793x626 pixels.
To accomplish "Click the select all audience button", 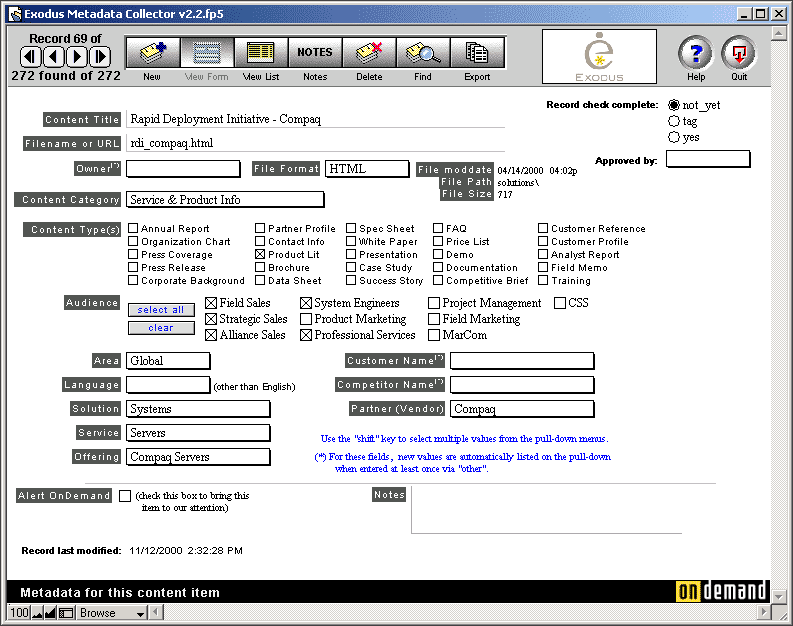I will [x=161, y=310].
